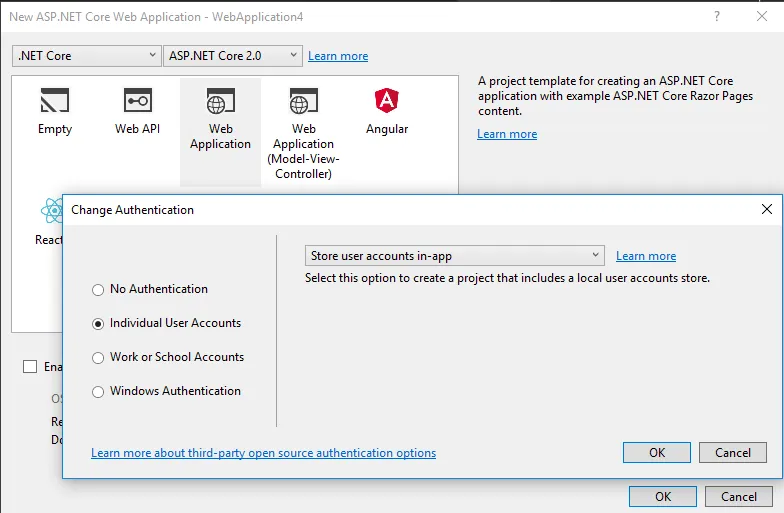Click the help question mark in title bar
Screen dimensions: 784x513
click(x=717, y=16)
